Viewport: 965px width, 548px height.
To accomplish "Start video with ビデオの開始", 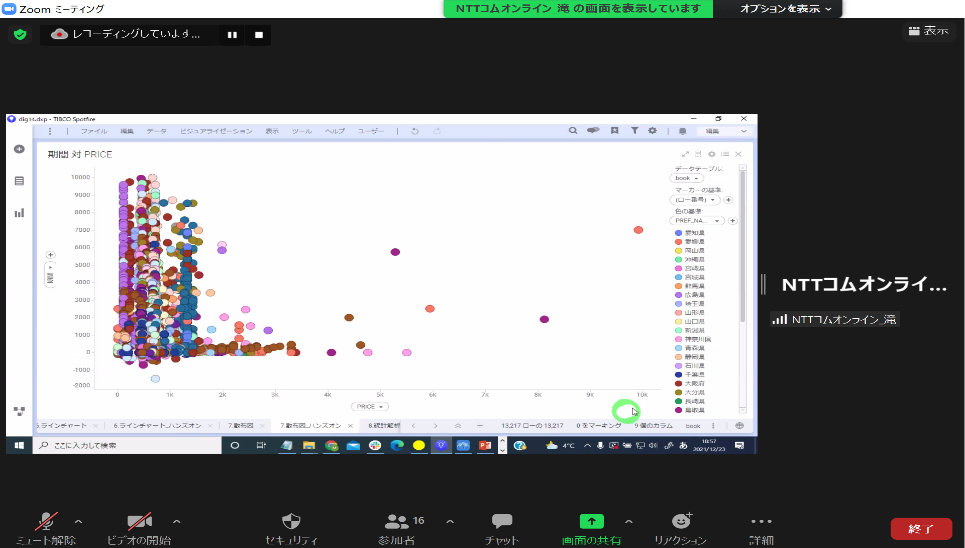I will pyautogui.click(x=139, y=528).
